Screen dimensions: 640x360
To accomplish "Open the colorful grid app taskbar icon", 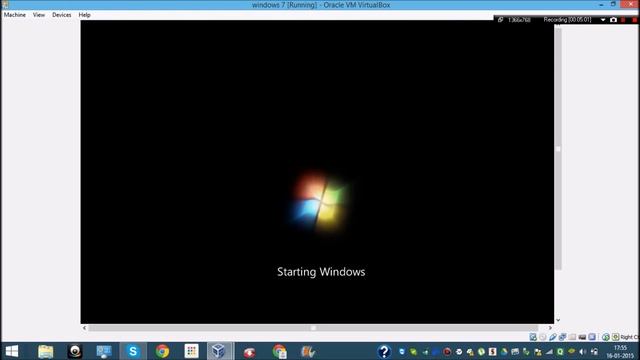I will coord(191,351).
